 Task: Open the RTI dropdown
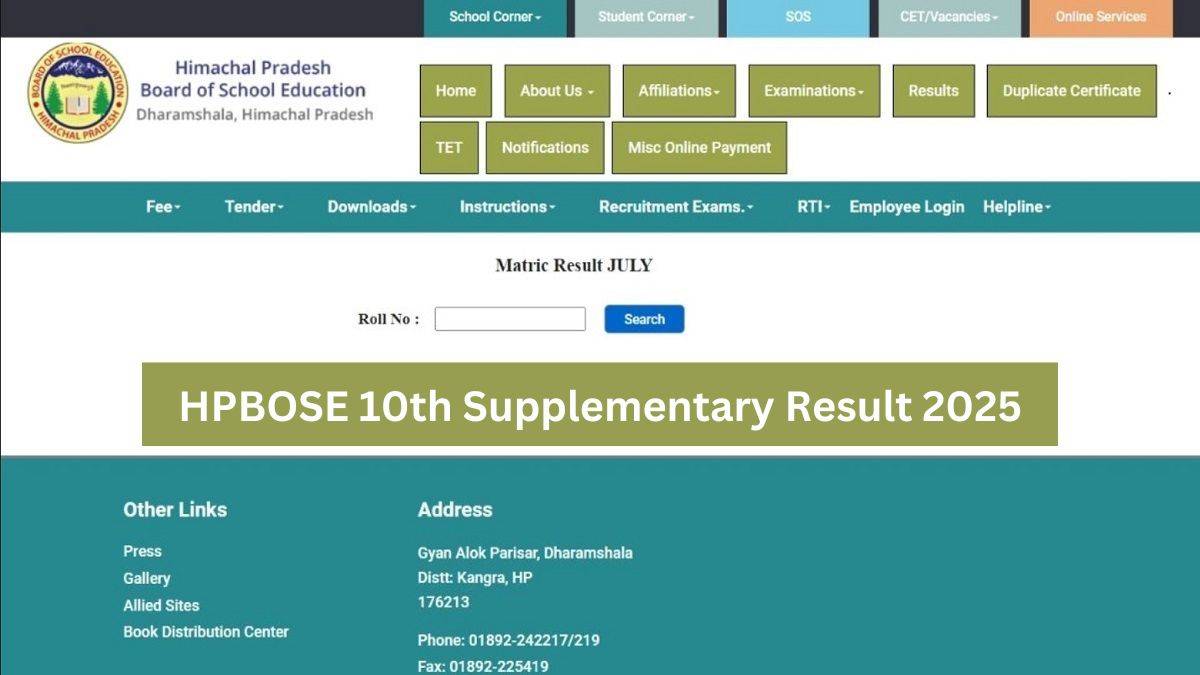coord(812,207)
